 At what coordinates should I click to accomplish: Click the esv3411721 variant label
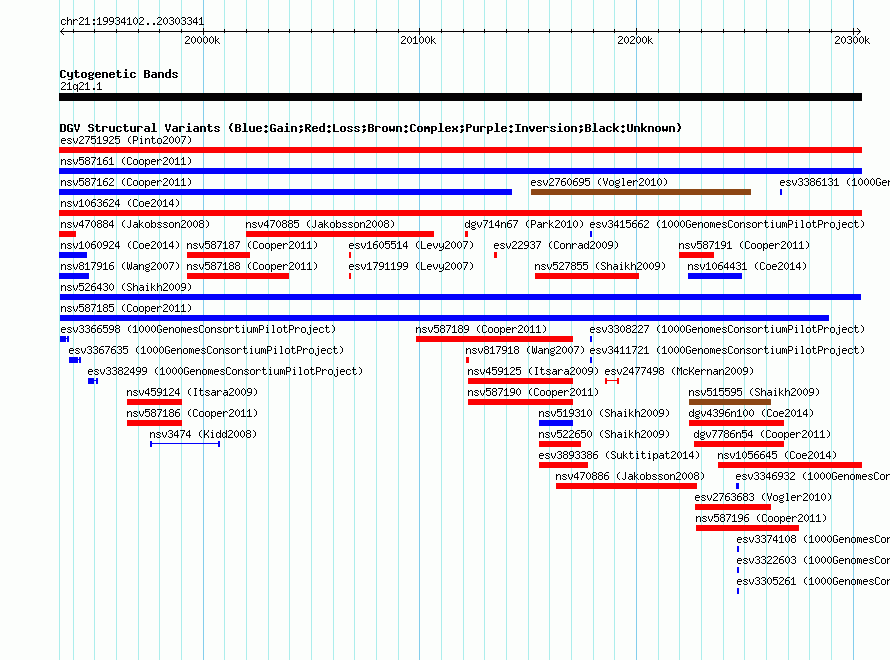(x=727, y=350)
